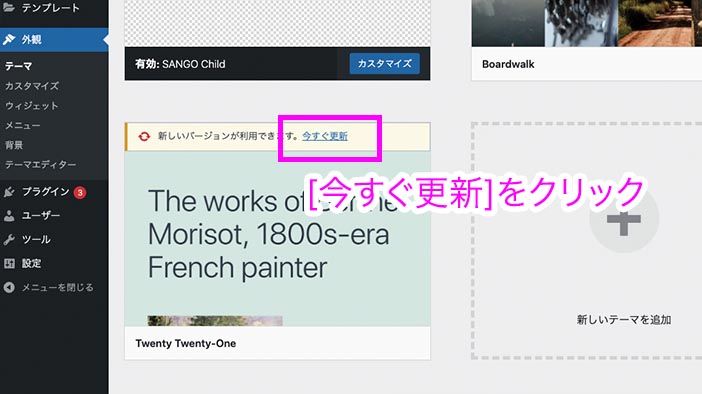This screenshot has height=394, width=702.
Task: Click the blue カスタマイズ button for SANGO Child
Action: [x=385, y=64]
